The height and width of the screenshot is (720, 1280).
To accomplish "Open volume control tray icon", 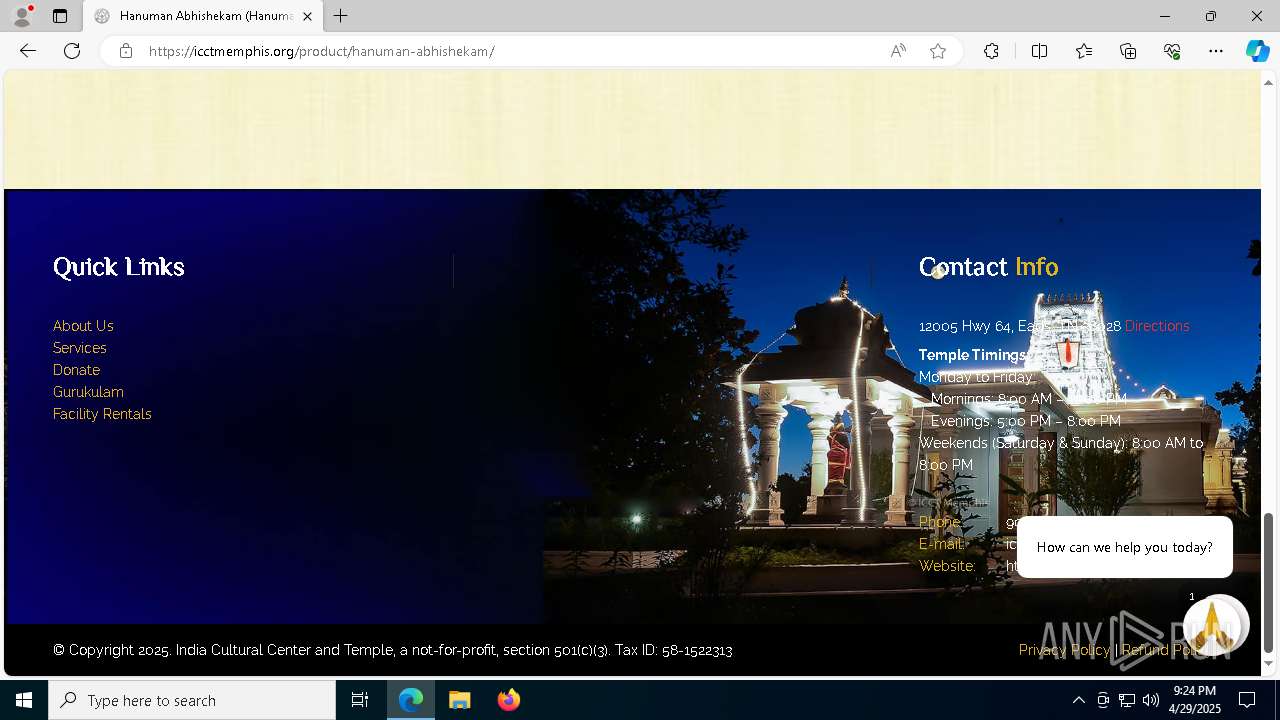I will click(1150, 700).
